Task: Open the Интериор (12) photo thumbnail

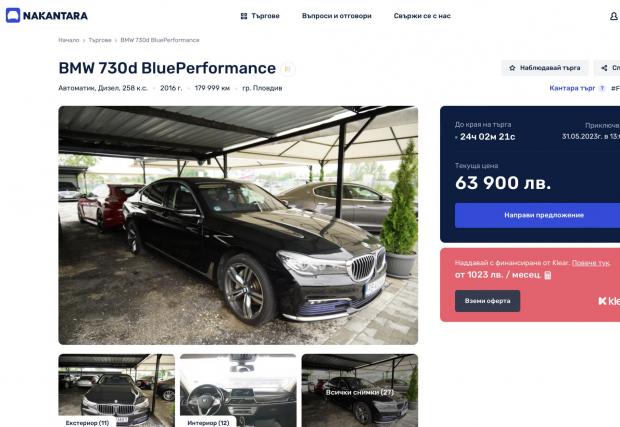Action: coord(238,390)
